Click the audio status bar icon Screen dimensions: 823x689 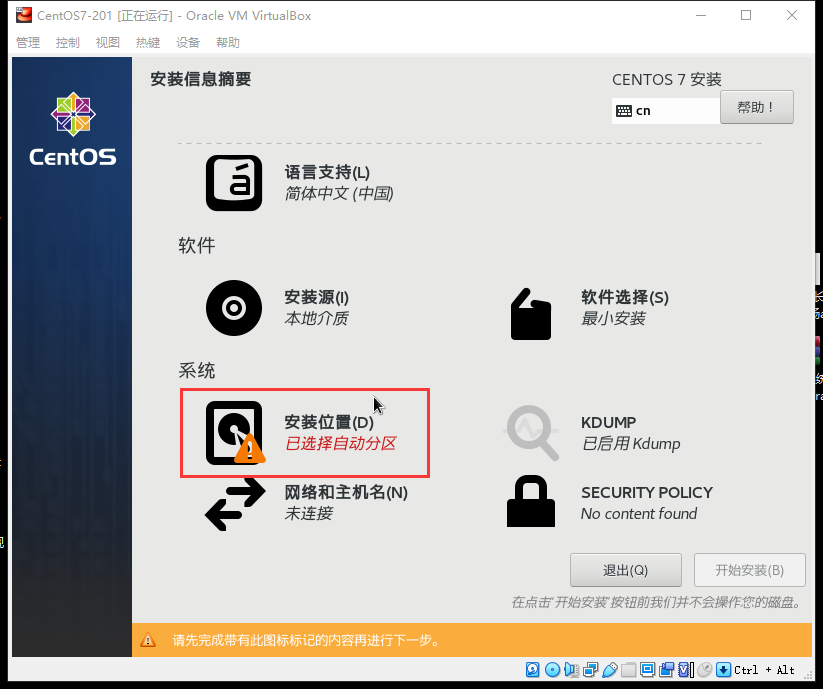(571, 670)
